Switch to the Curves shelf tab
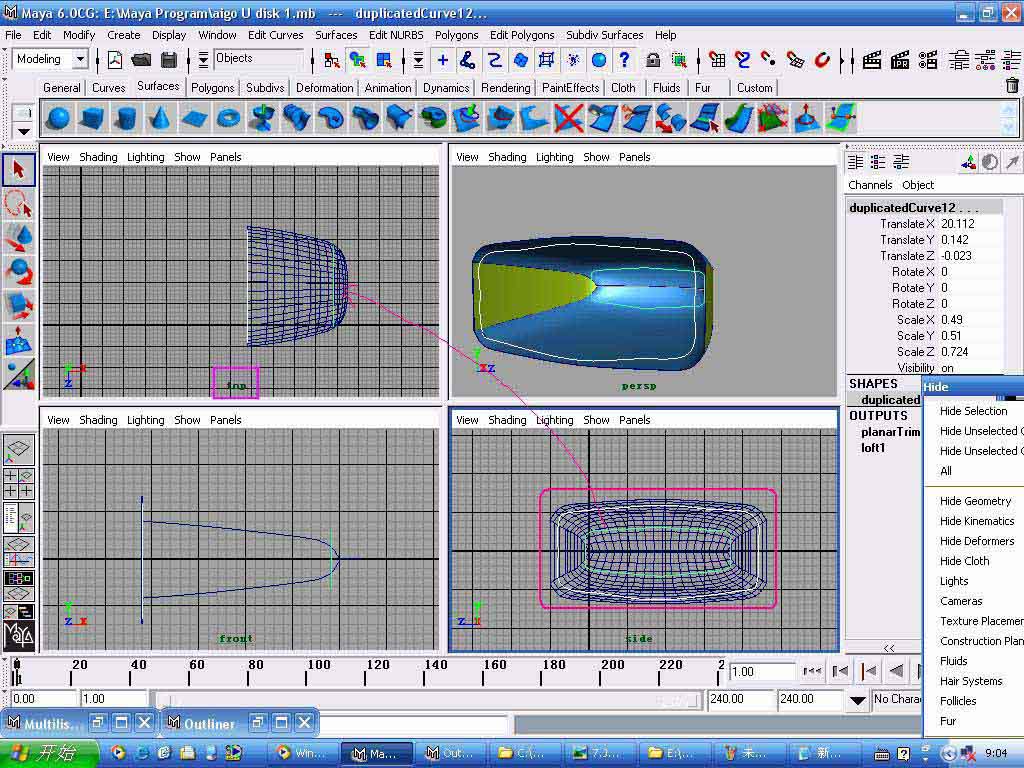The width and height of the screenshot is (1024, 768). 108,88
